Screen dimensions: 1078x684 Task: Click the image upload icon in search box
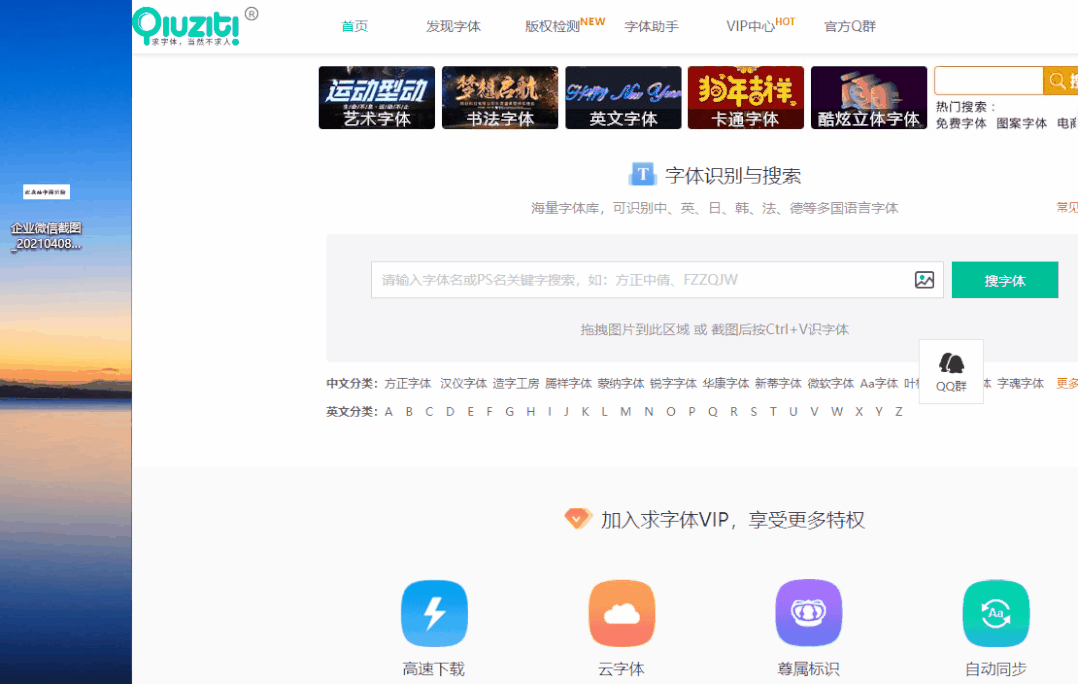click(925, 280)
